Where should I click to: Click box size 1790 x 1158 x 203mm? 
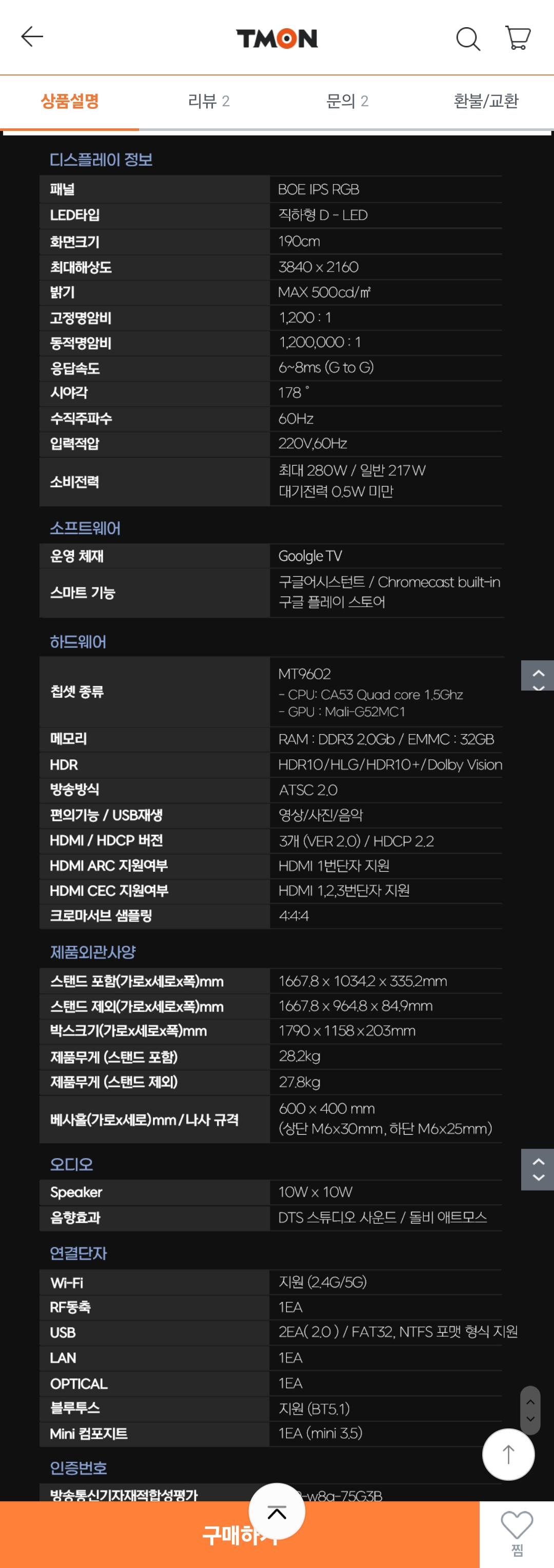[x=347, y=1030]
